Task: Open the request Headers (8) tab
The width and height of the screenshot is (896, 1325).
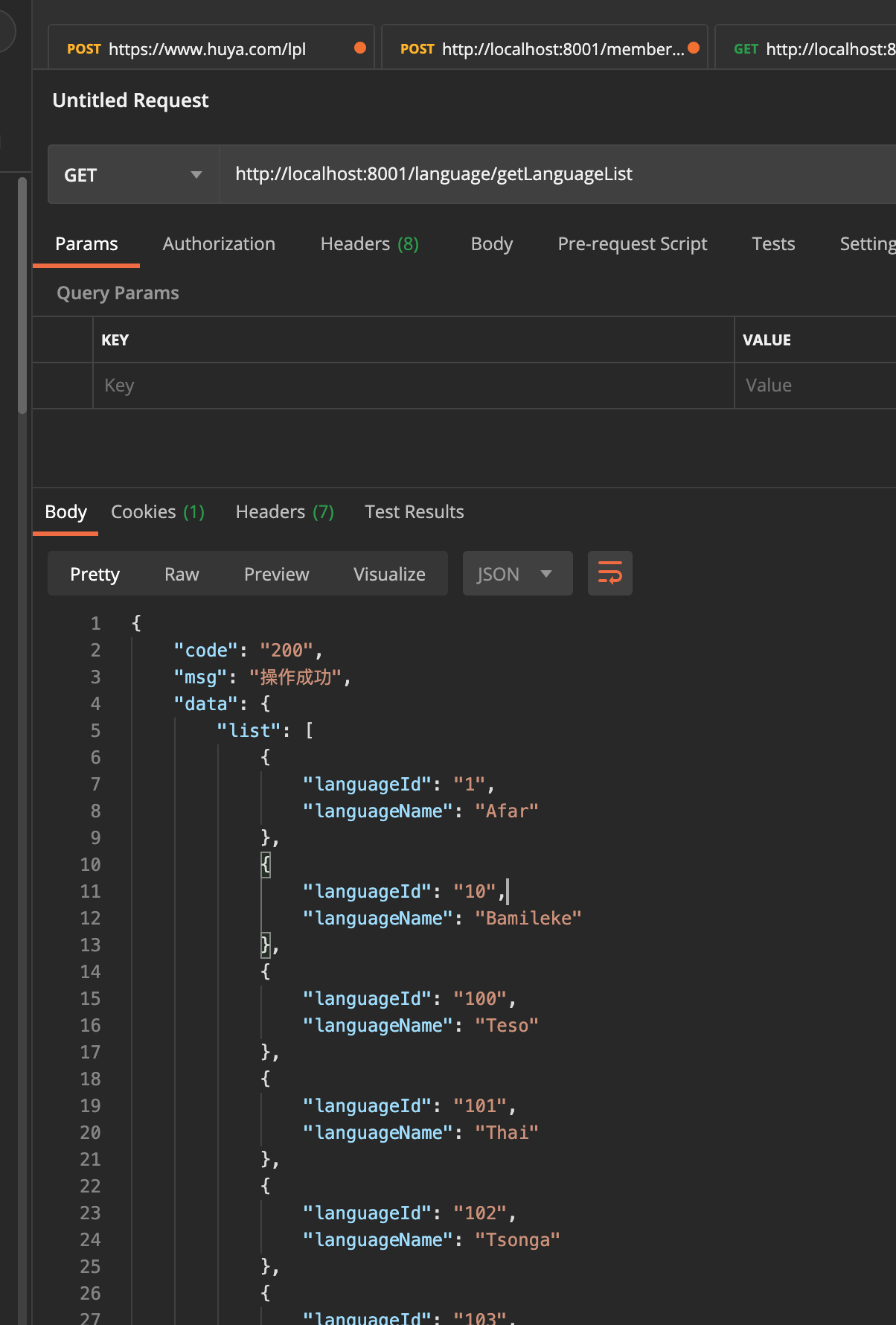Action: pos(369,244)
